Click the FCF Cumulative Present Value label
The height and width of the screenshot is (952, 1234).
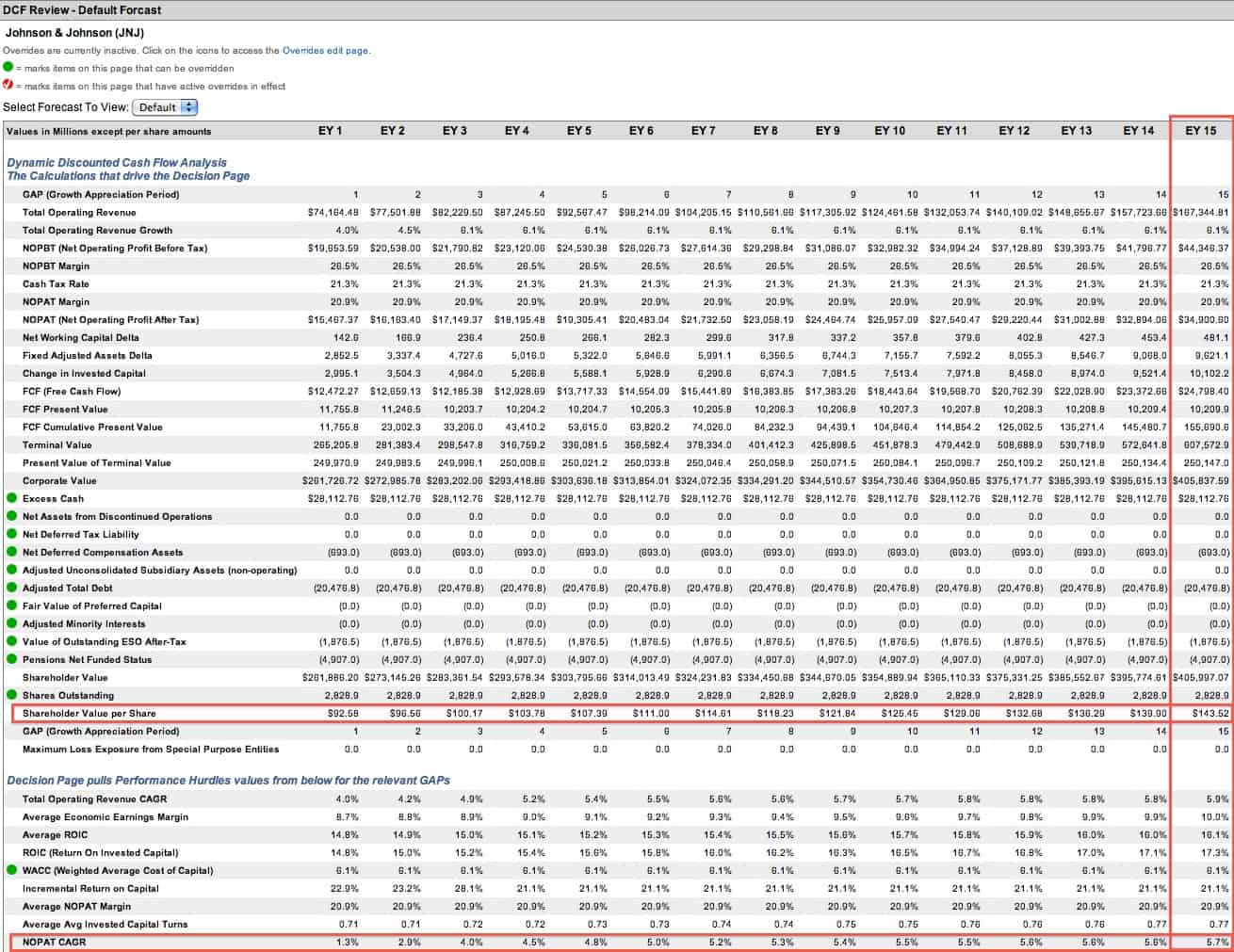coord(92,427)
